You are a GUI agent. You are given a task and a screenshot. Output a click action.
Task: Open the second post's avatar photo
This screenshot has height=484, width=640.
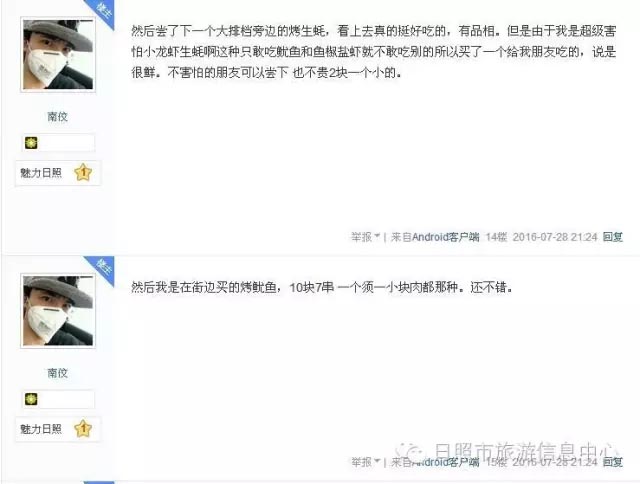(58, 311)
